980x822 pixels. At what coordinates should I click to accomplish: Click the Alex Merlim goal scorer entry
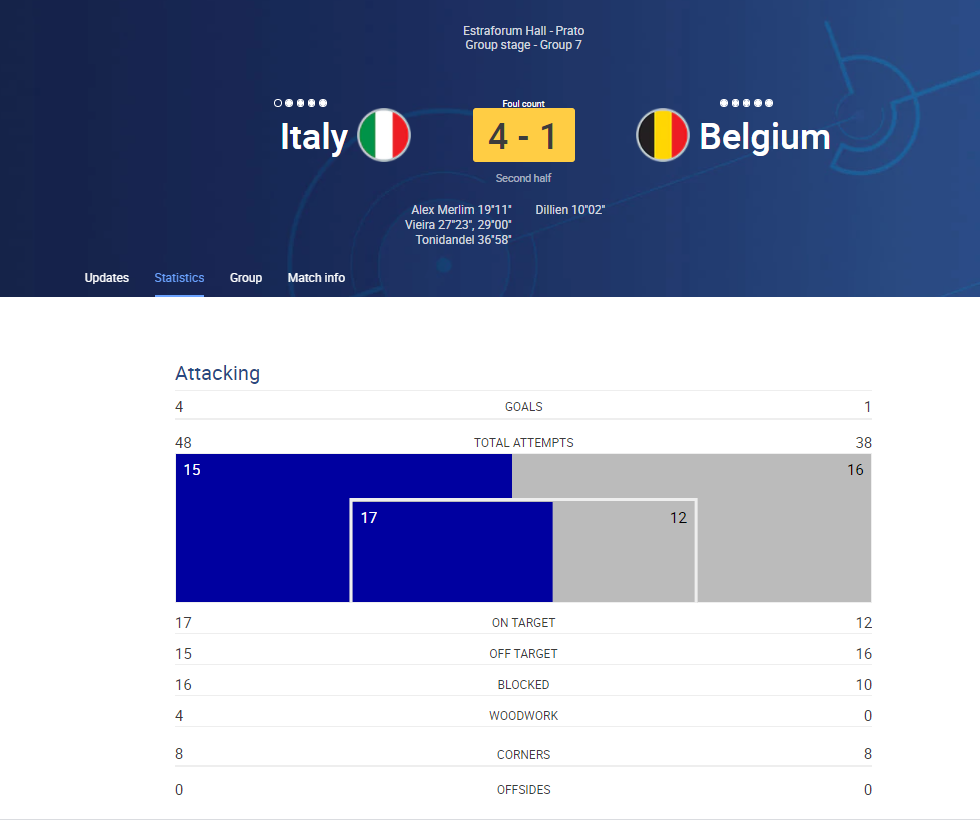pyautogui.click(x=461, y=210)
